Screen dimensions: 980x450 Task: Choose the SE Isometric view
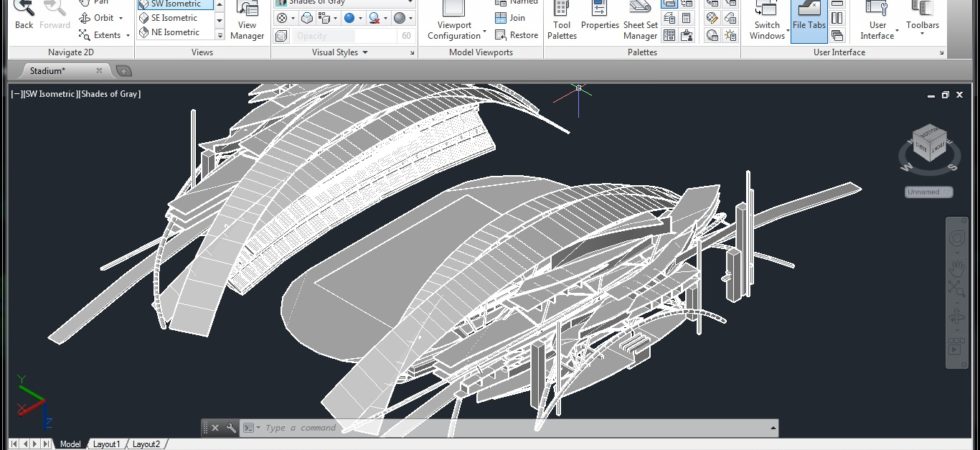coord(175,18)
